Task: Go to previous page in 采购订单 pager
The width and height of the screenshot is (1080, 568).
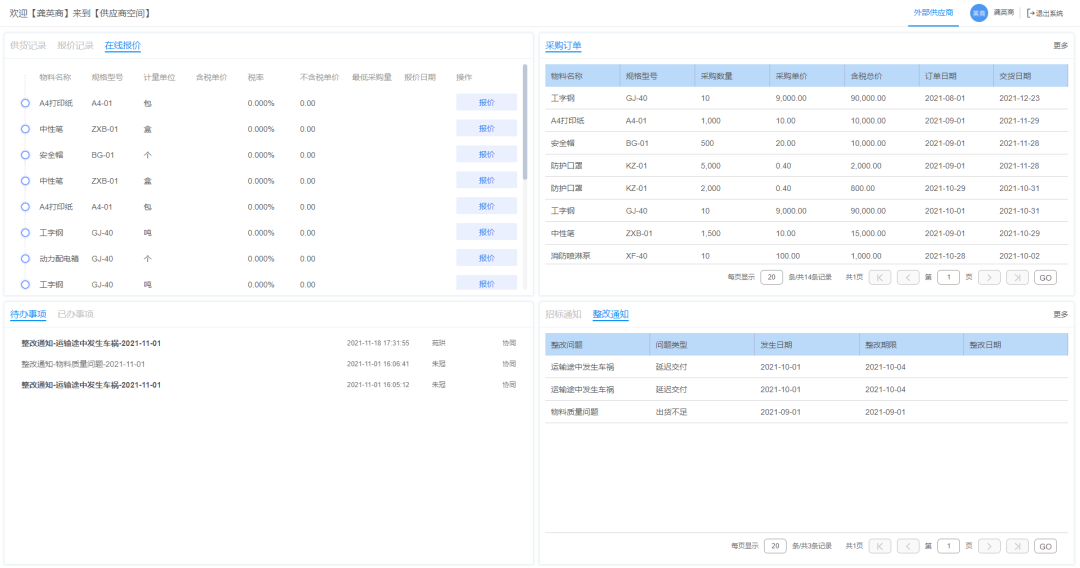Action: coord(908,277)
